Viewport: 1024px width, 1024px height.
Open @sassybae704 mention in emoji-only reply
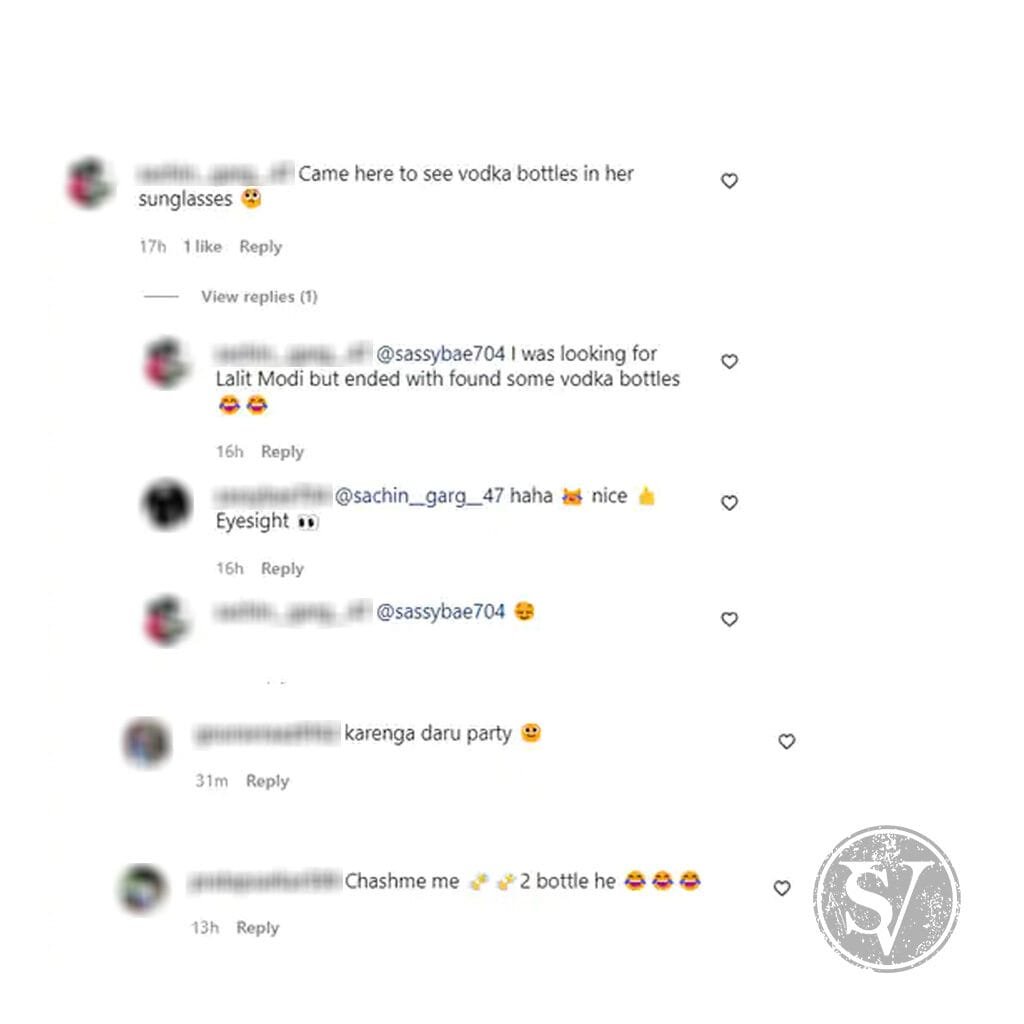pyautogui.click(x=440, y=612)
